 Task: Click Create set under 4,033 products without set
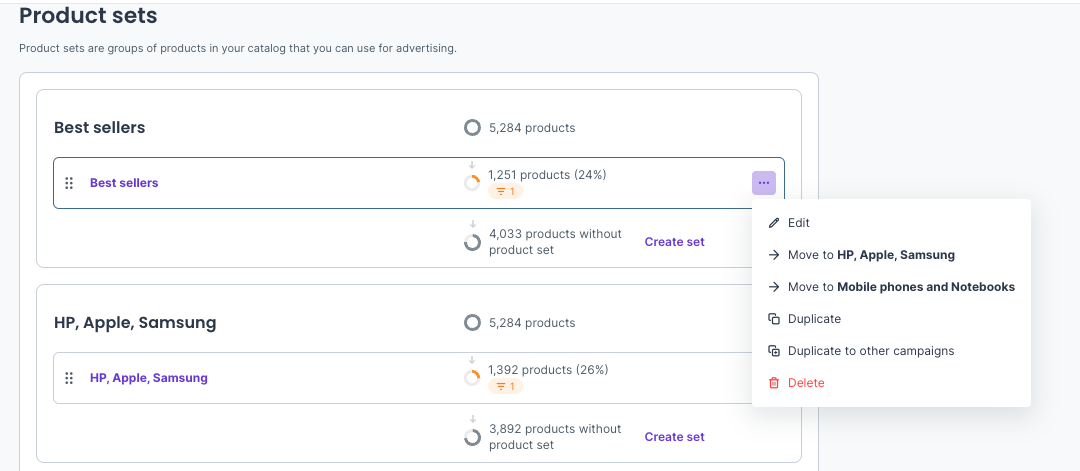(x=674, y=242)
